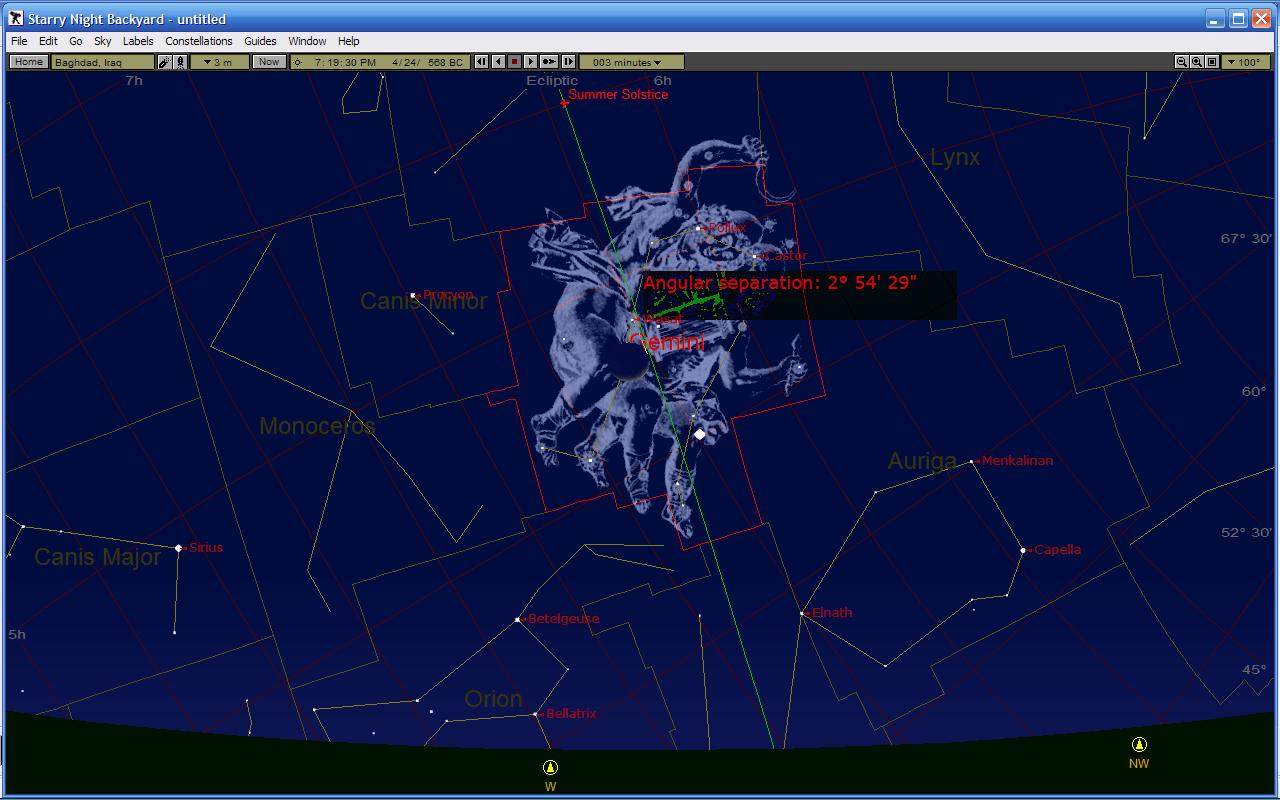Click the star Pollux in Gemini
1280x800 pixels.
pos(698,228)
